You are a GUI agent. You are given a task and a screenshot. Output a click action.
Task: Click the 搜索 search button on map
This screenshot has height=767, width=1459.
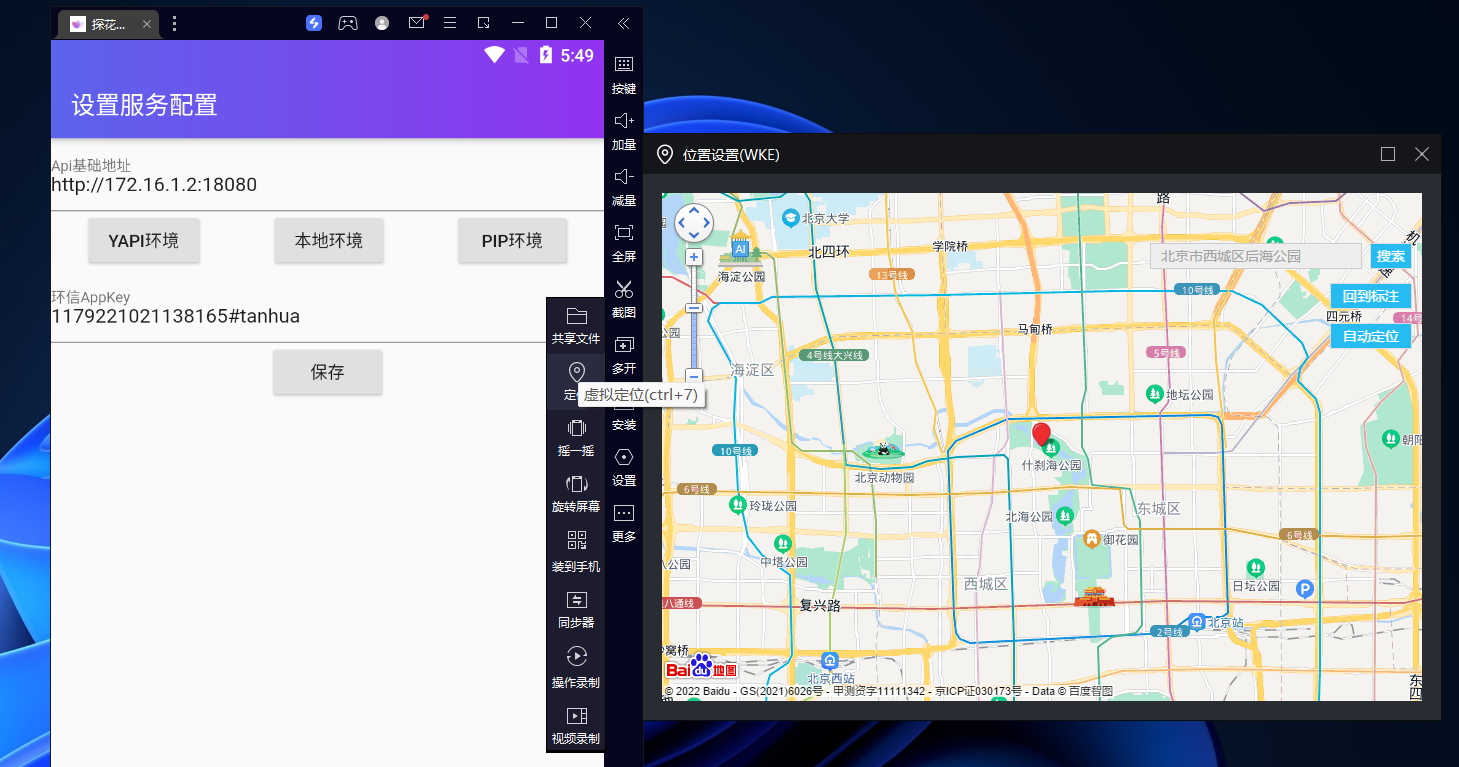point(1391,256)
